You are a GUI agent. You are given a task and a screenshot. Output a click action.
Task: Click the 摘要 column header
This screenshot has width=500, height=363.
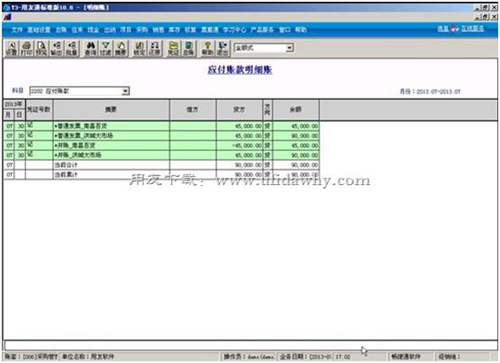pos(111,109)
